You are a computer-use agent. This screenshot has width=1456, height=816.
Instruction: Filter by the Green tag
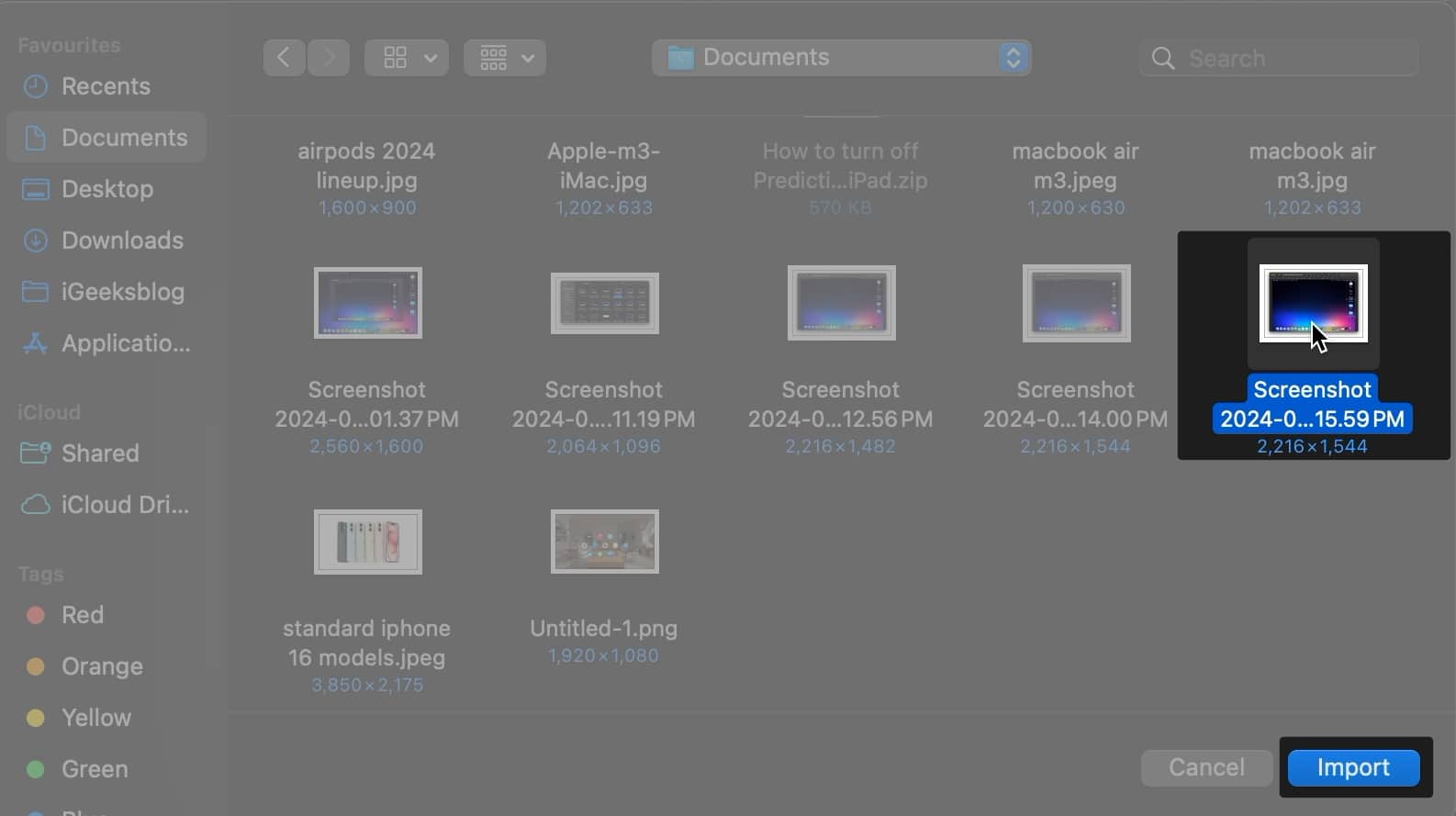point(106,769)
